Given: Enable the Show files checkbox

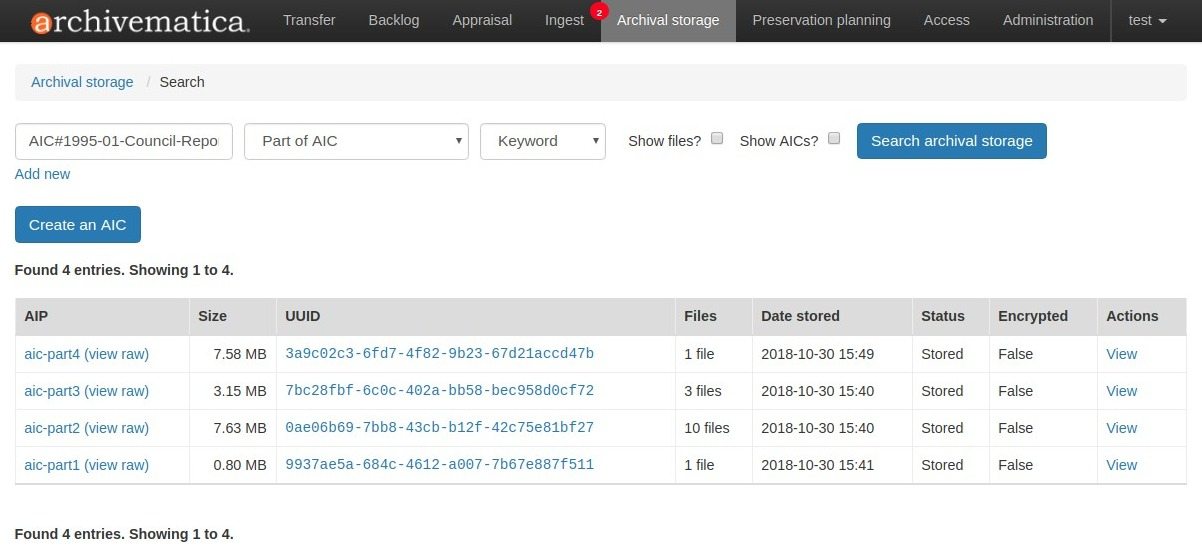Looking at the screenshot, I should [717, 139].
